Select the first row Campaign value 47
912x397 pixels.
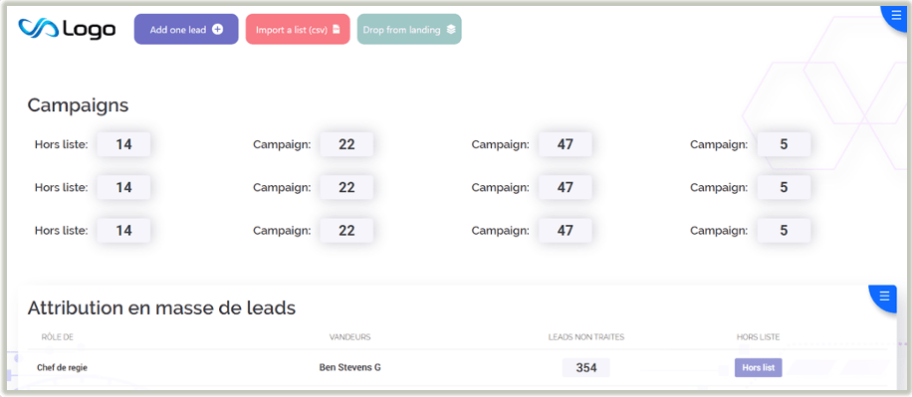tap(565, 144)
